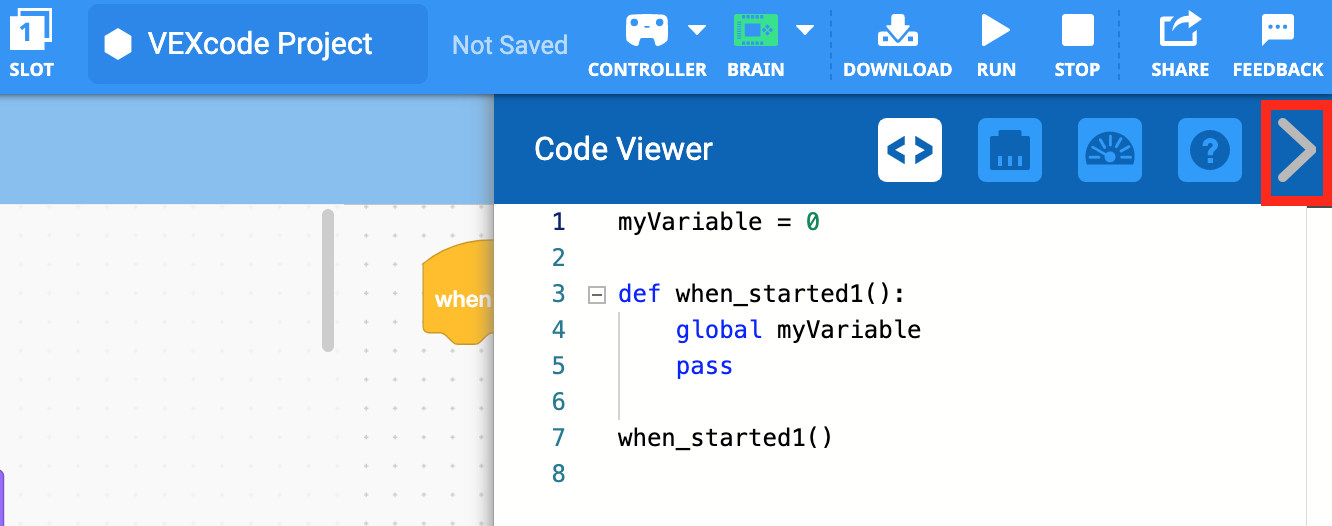Viewport: 1332px width, 526px height.
Task: Click the Slot 1 icon
Action: coord(31,30)
